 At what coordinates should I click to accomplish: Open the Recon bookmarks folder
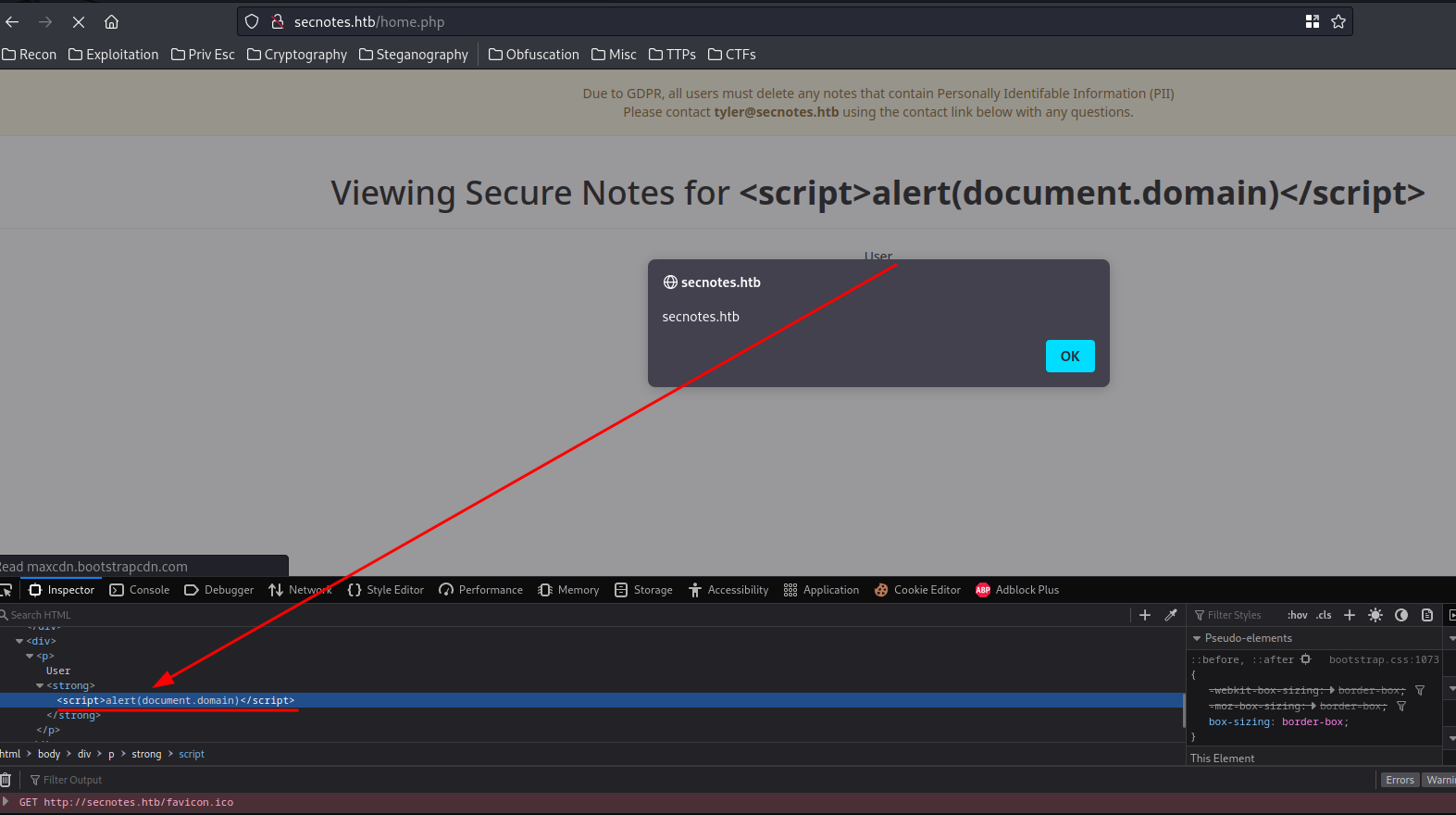coord(30,55)
